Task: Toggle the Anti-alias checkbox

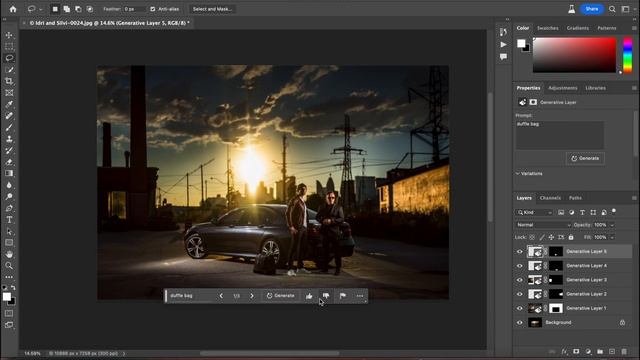Action: click(x=153, y=9)
